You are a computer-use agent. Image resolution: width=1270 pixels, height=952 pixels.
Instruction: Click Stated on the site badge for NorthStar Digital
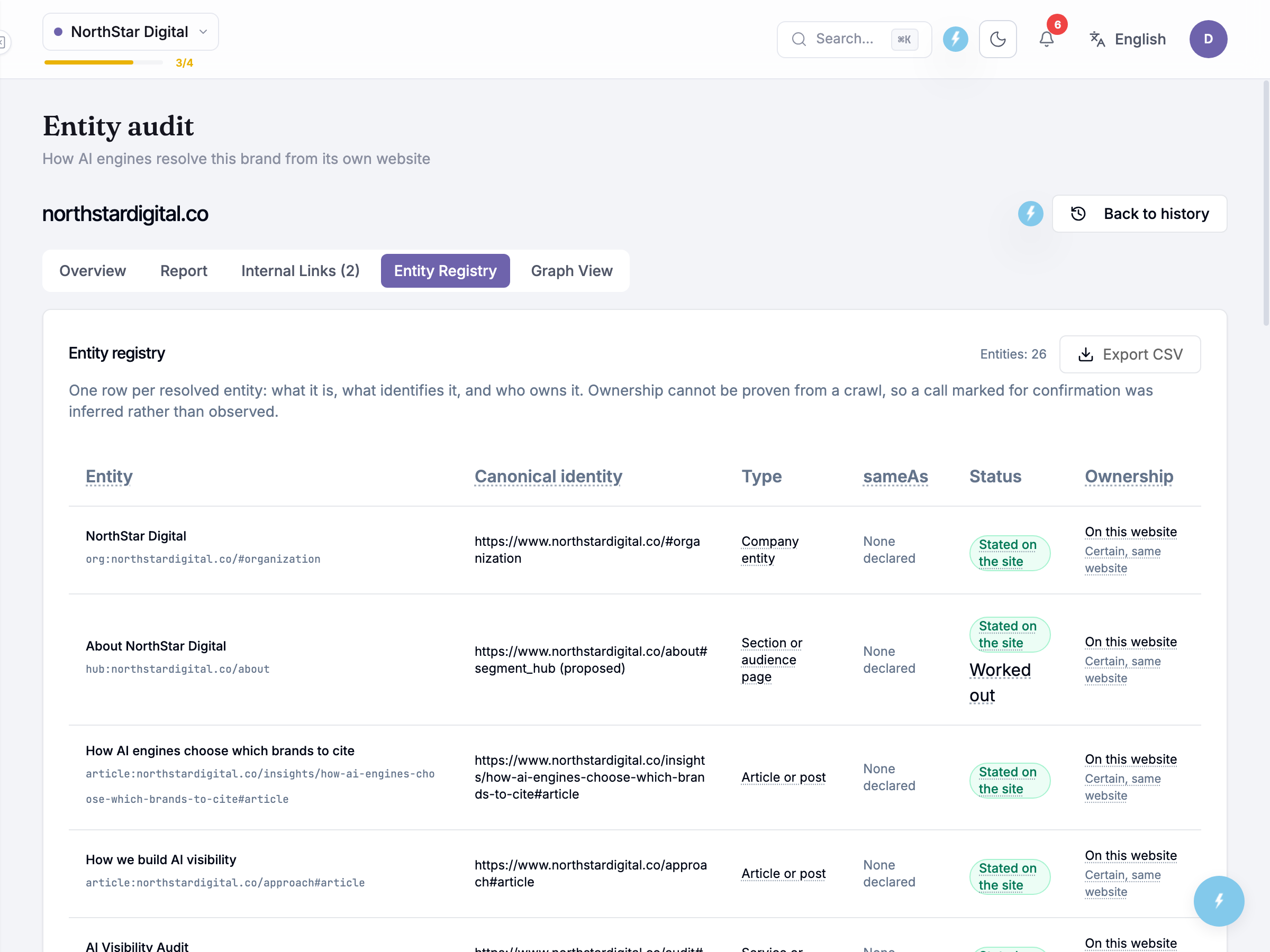(1009, 553)
